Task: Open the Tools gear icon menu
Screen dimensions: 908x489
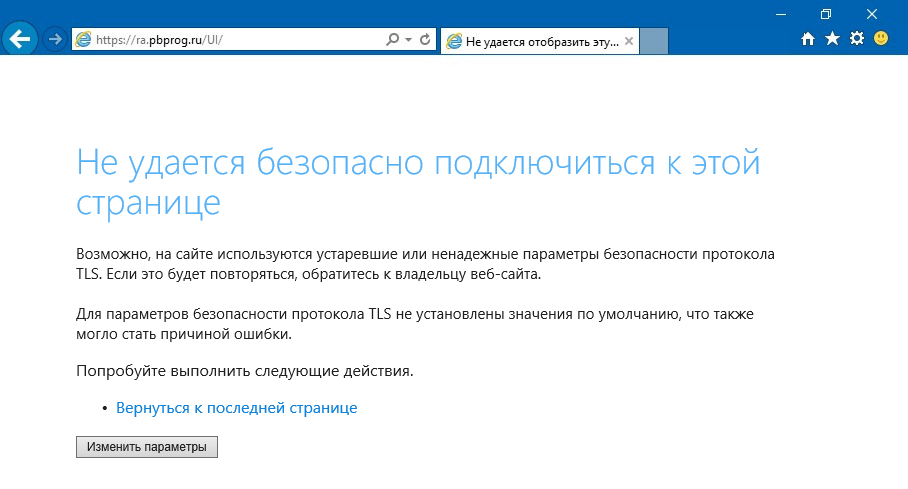Action: pos(856,39)
